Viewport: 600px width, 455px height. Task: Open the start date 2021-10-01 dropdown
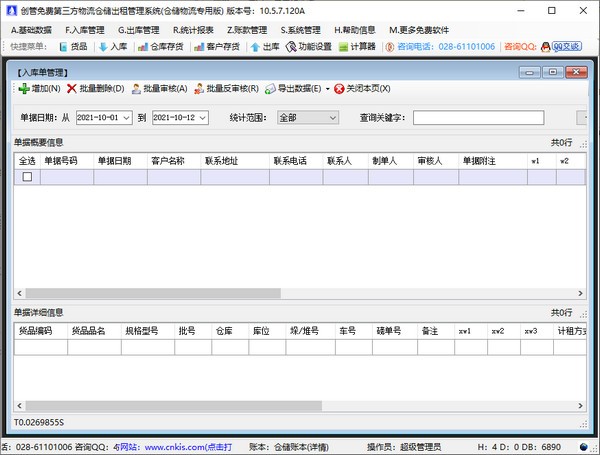coord(127,118)
